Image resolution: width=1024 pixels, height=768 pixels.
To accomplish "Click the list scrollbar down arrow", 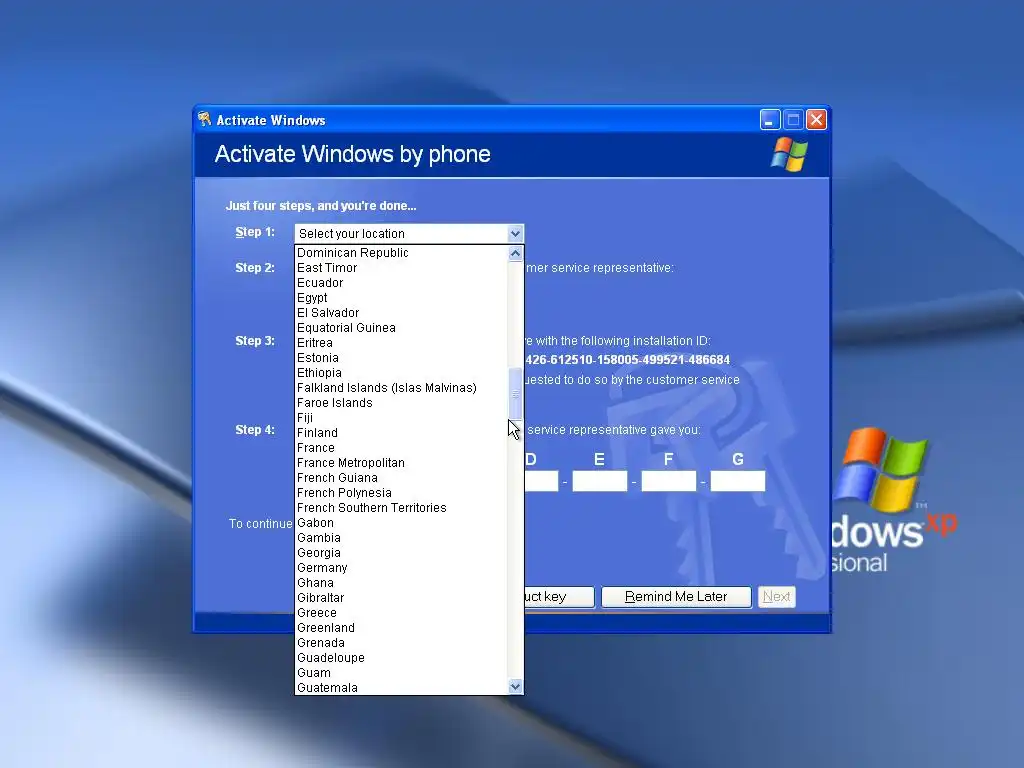I will (x=515, y=686).
